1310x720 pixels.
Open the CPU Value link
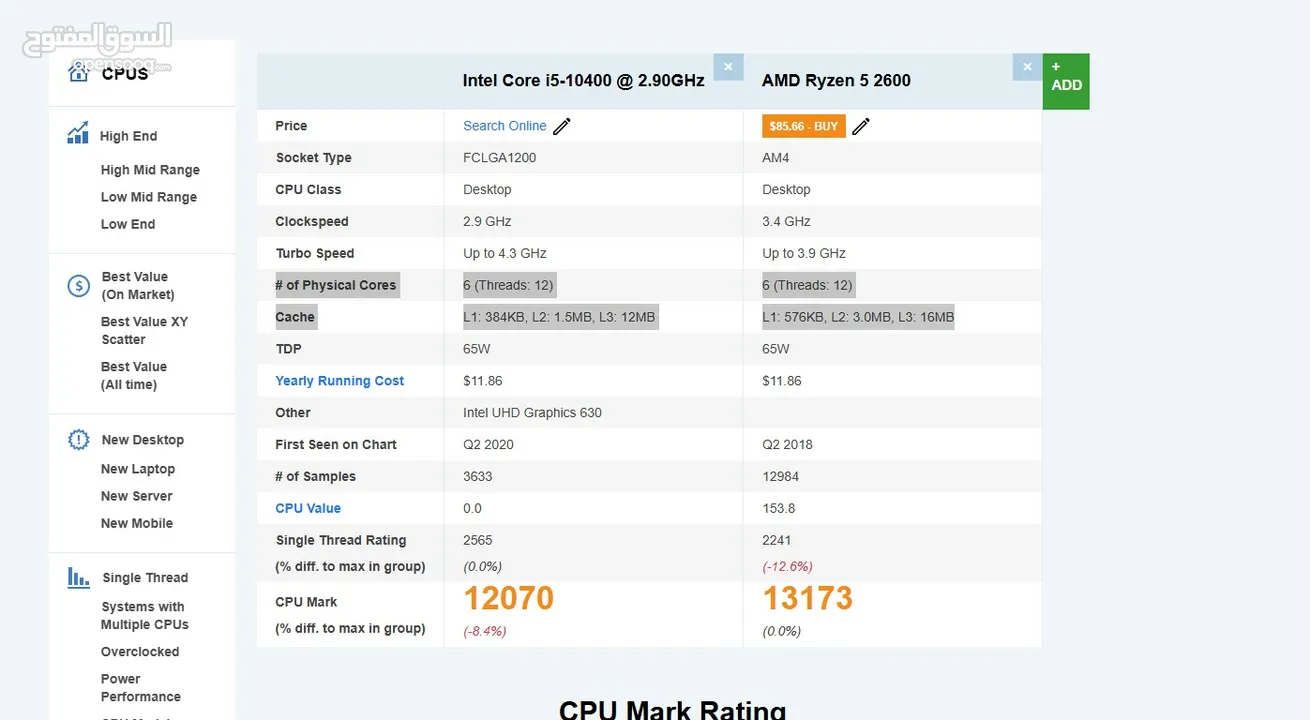click(x=308, y=508)
